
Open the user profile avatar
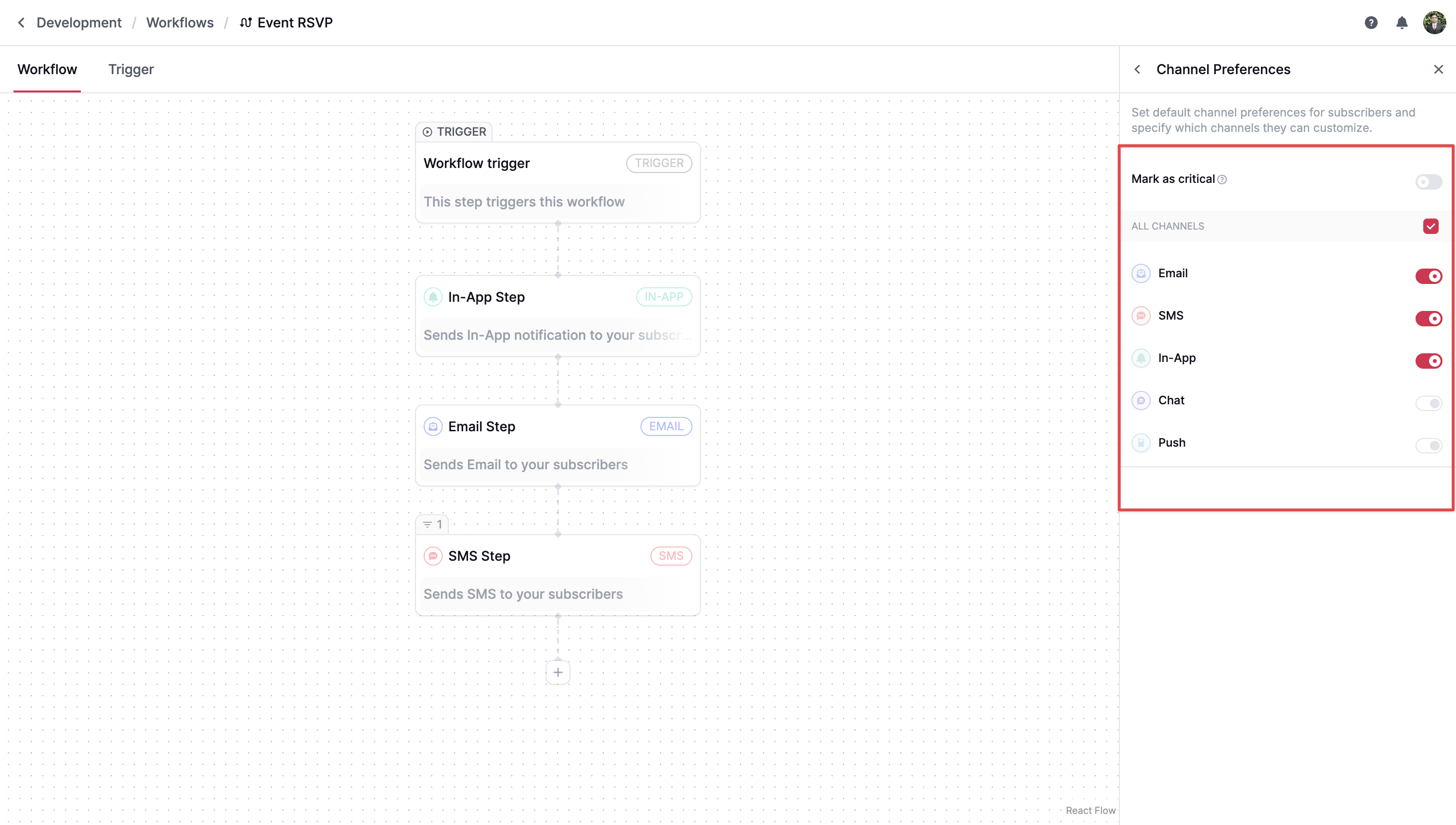coord(1434,22)
